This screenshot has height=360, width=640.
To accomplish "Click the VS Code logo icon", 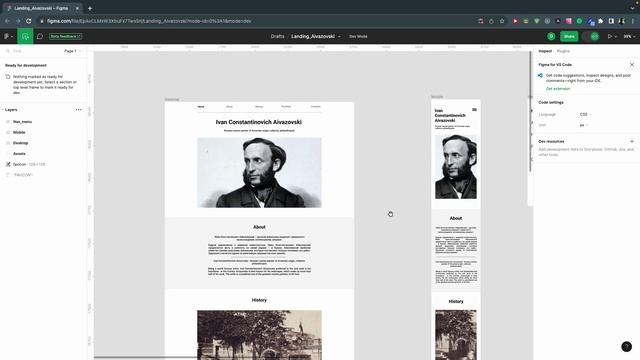I will tap(540, 76).
